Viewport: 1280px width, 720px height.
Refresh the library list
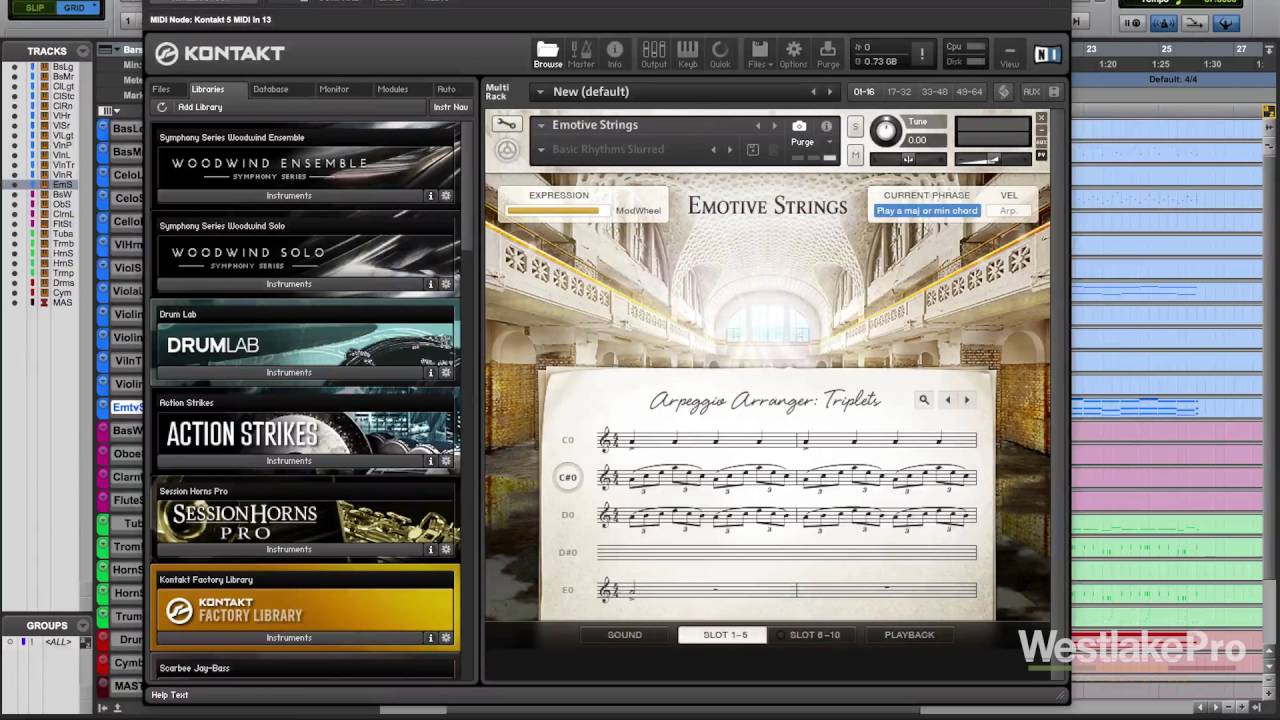(x=162, y=107)
